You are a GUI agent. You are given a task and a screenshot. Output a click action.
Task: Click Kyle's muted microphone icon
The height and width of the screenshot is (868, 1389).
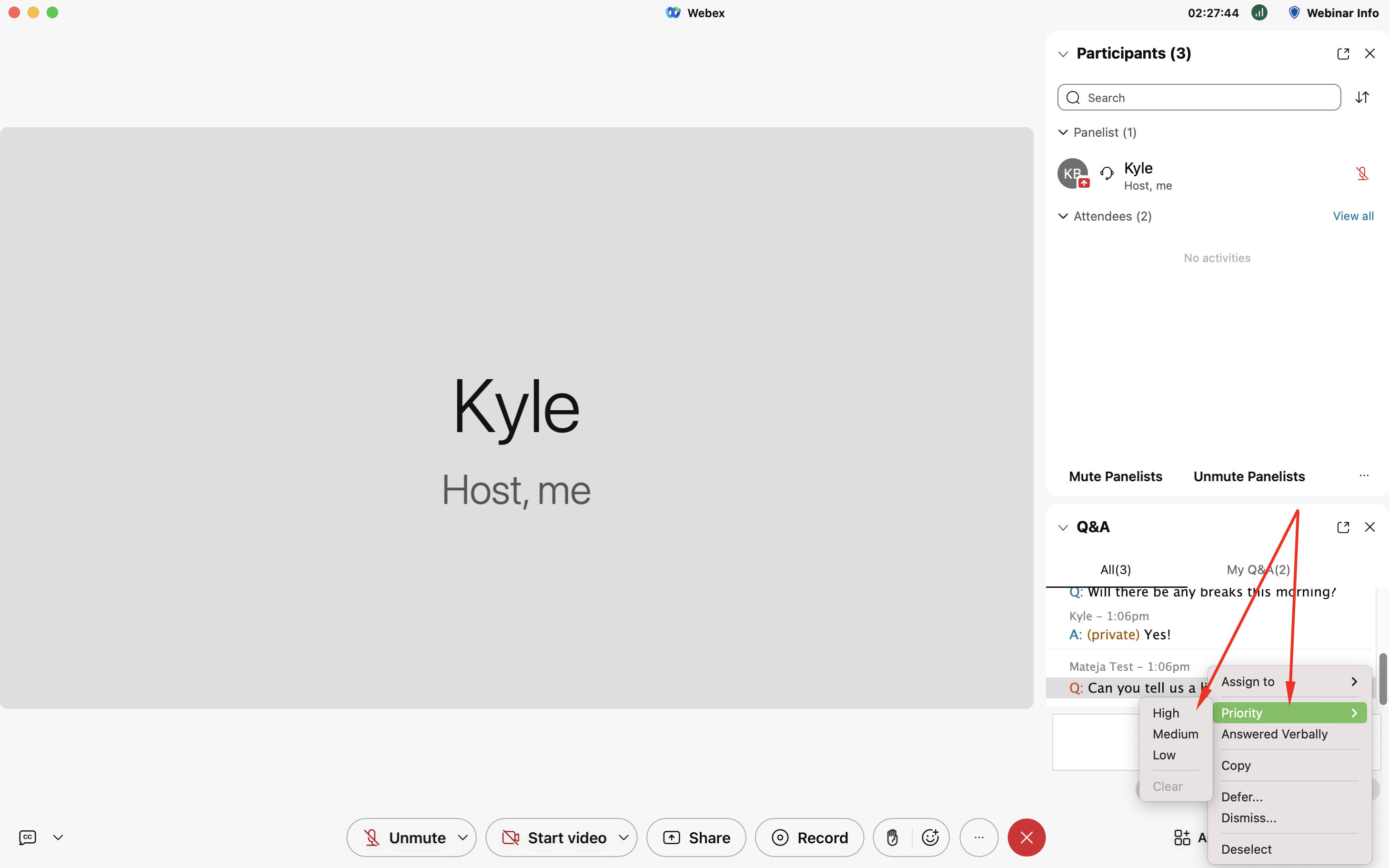click(1362, 174)
